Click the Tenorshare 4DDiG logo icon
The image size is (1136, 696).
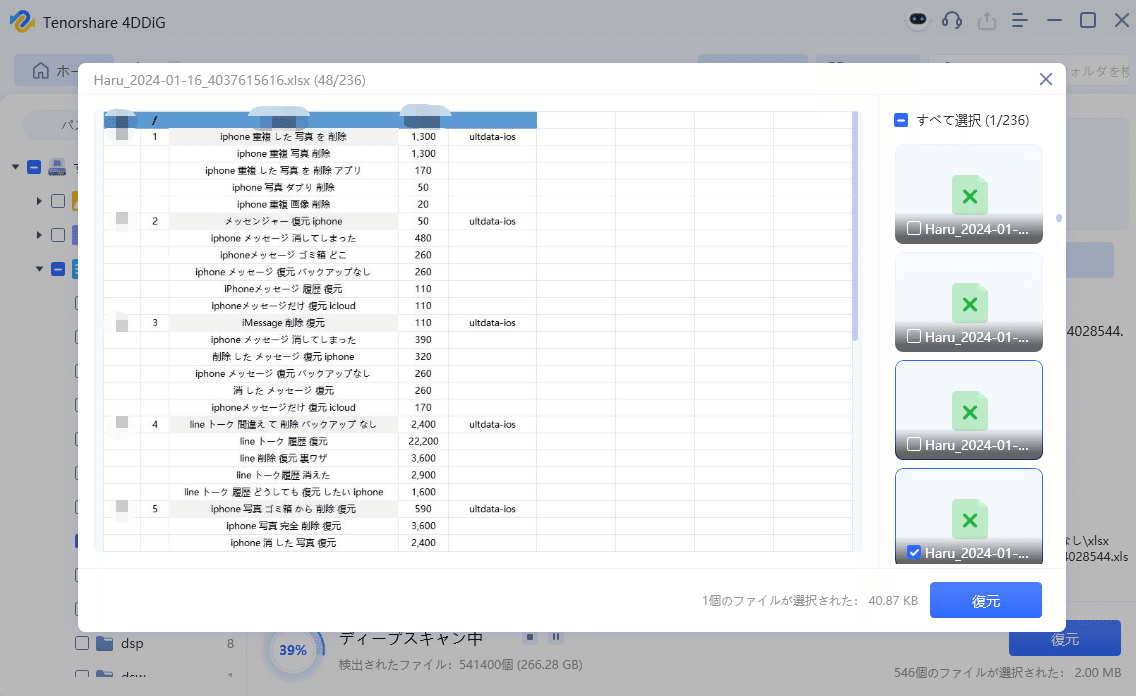click(22, 21)
